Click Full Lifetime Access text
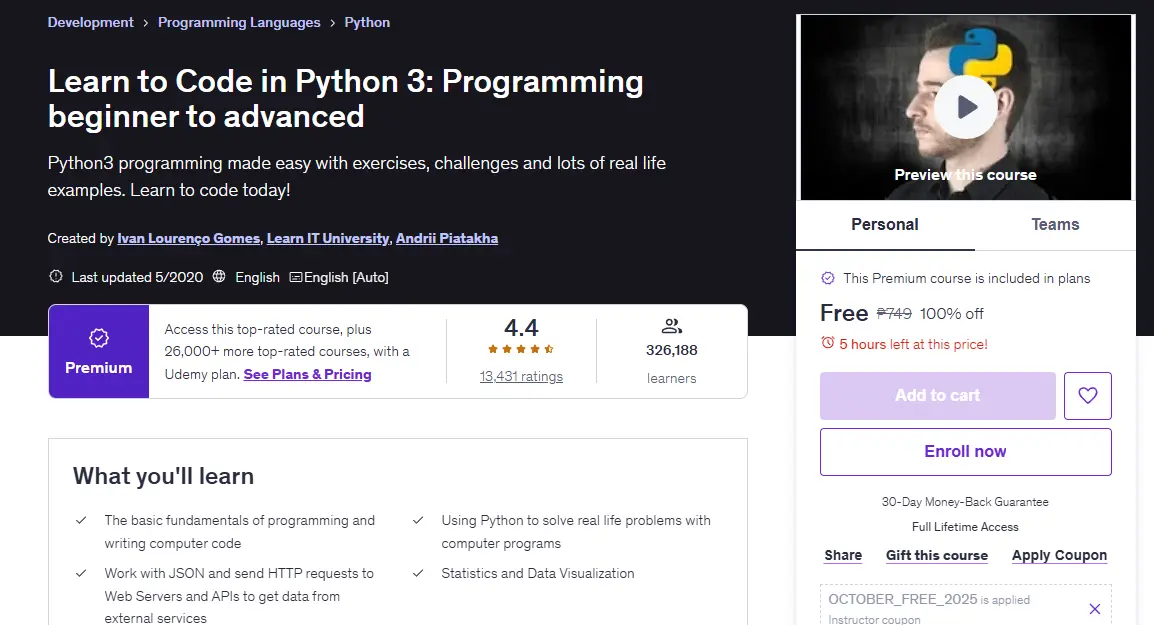Screen dimensions: 1154x625 (965, 527)
